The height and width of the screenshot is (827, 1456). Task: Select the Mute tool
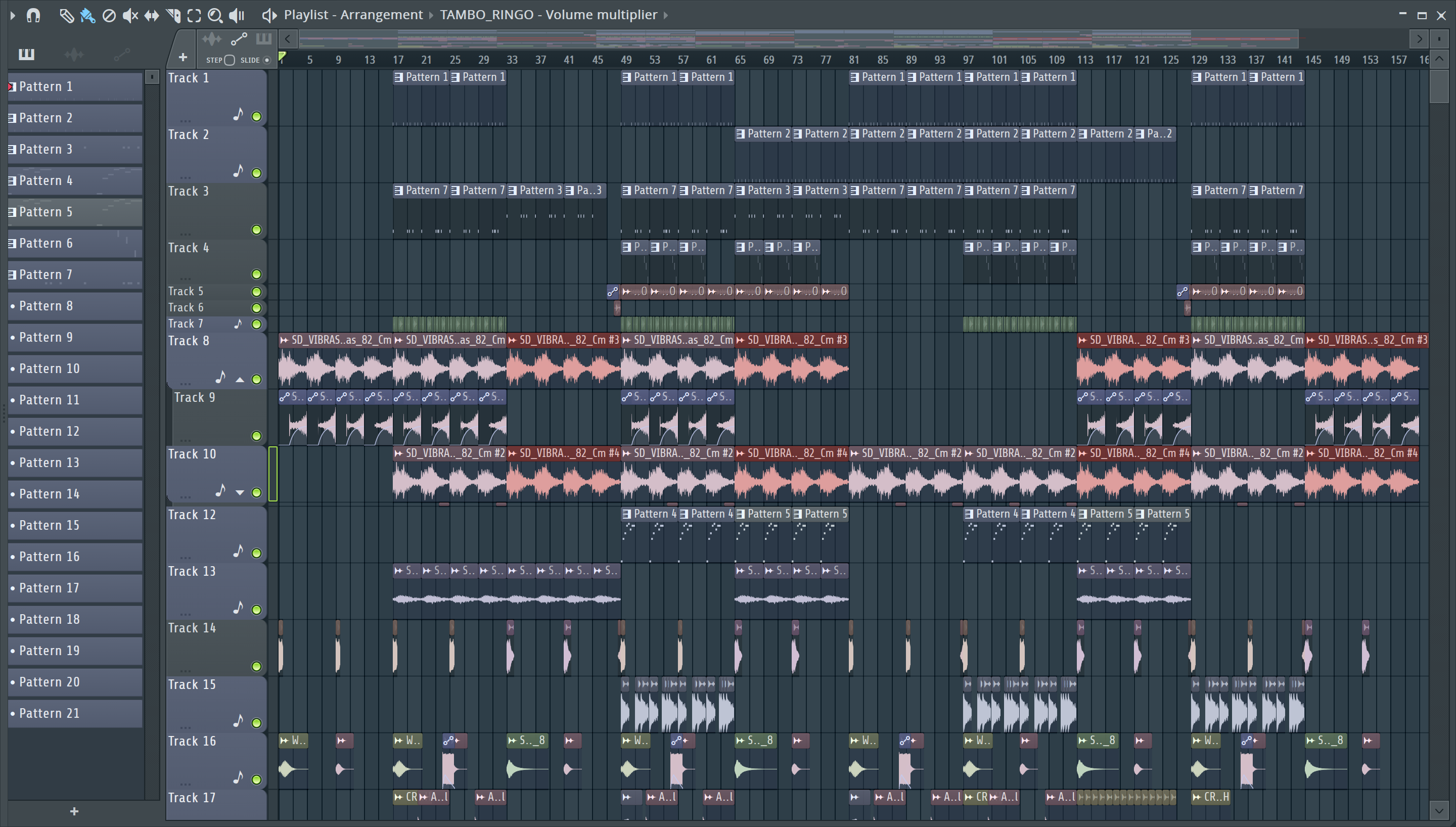(x=130, y=15)
